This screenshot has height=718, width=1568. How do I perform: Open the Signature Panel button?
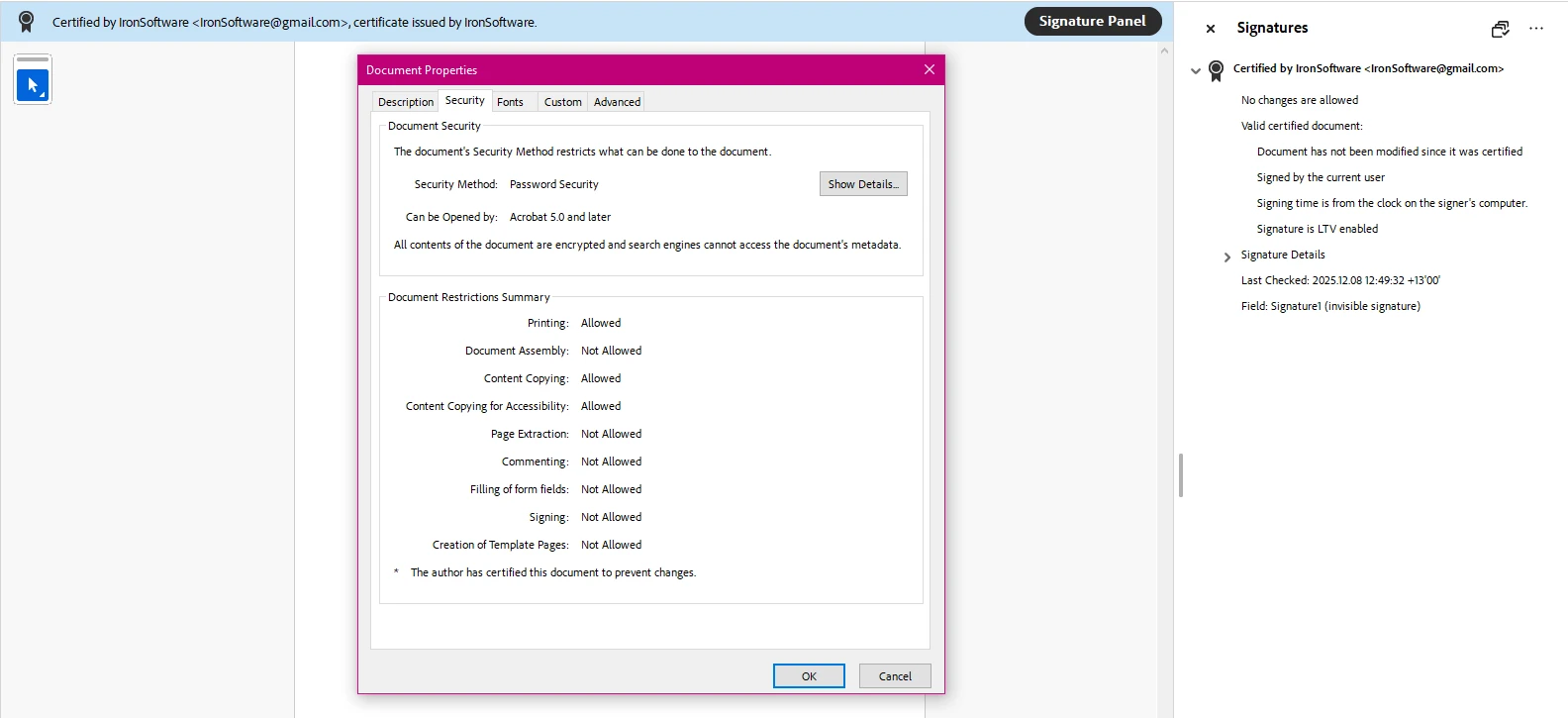(x=1092, y=21)
